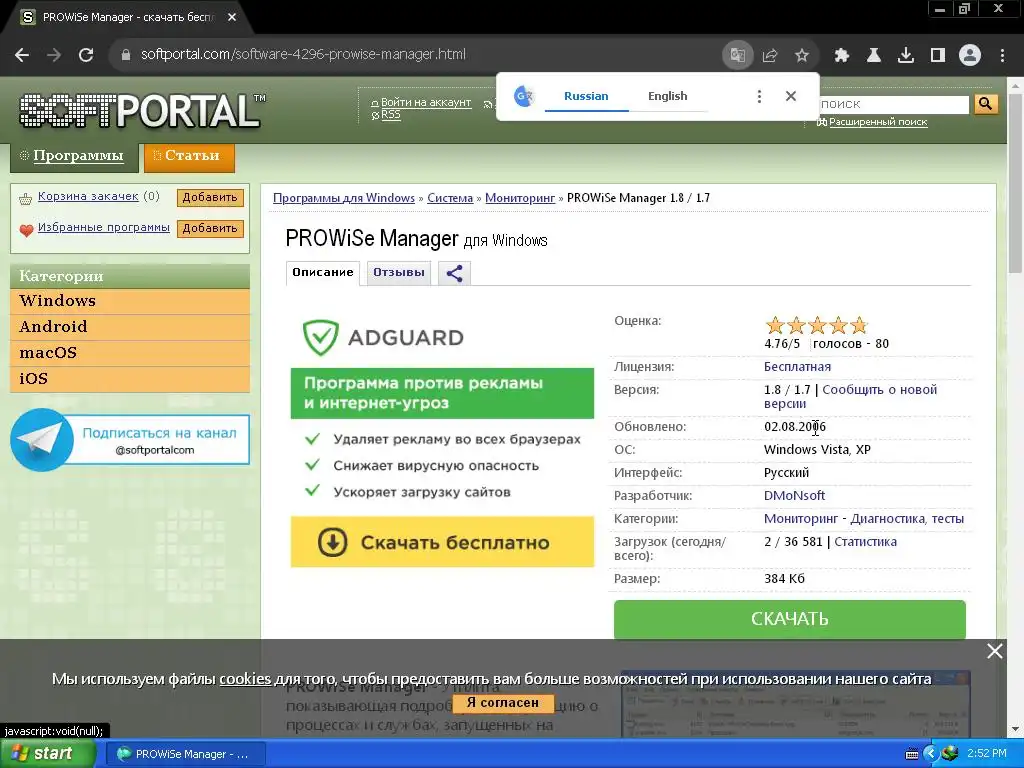Open Chrome three-dot menu
This screenshot has width=1024, height=768.
[x=1002, y=56]
